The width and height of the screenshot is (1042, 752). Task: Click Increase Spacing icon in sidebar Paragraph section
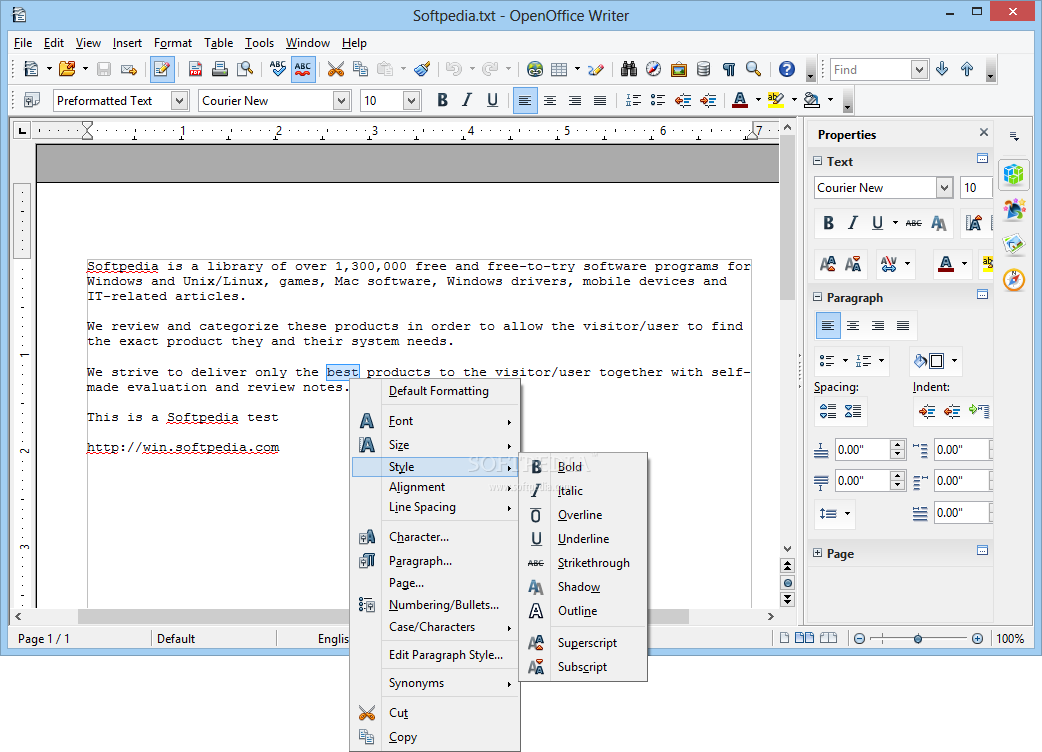(828, 411)
